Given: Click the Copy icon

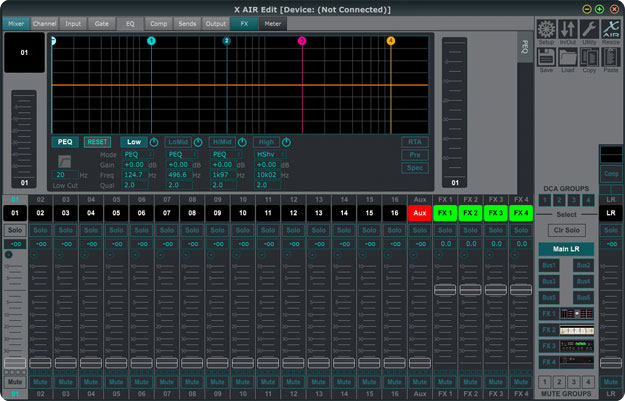Looking at the screenshot, I should 589,58.
